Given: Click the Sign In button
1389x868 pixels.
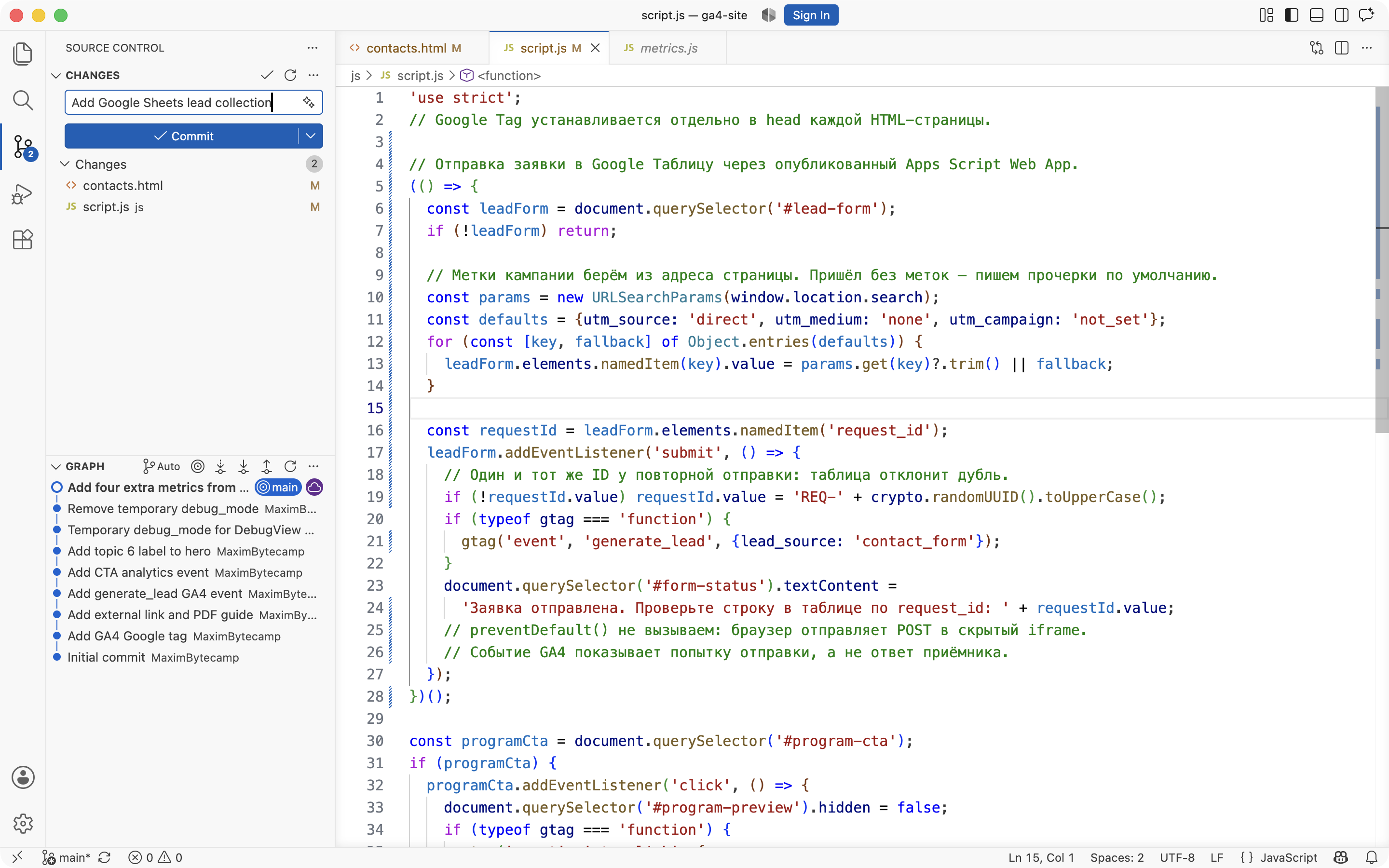Looking at the screenshot, I should 810,15.
